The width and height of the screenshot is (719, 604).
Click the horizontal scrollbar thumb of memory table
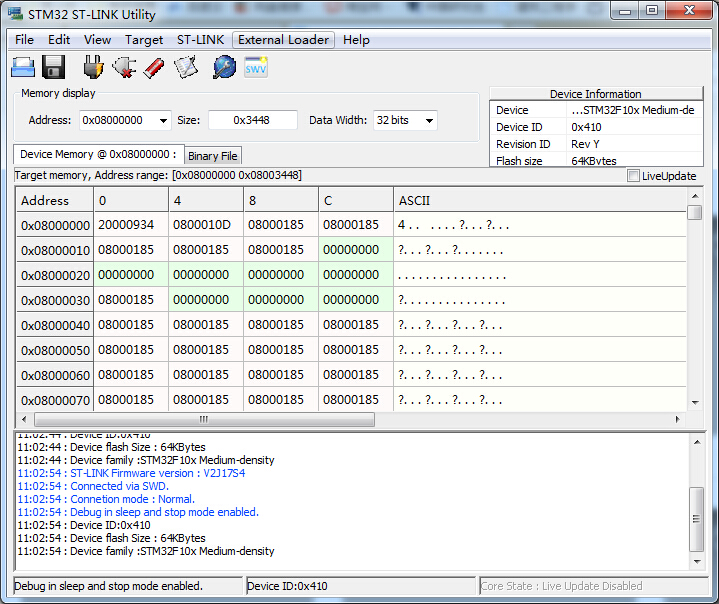click(205, 419)
